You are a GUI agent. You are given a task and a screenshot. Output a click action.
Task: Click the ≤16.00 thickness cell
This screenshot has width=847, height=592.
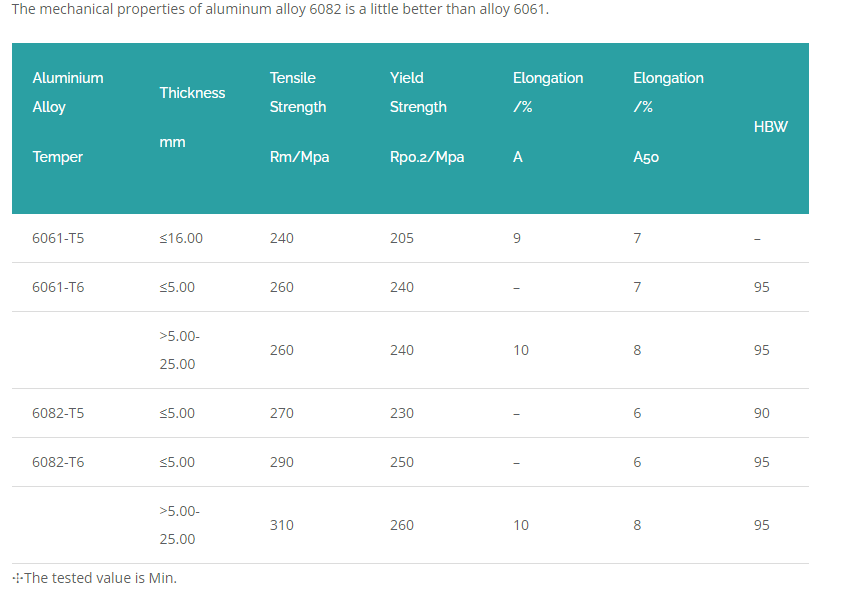[x=181, y=238]
